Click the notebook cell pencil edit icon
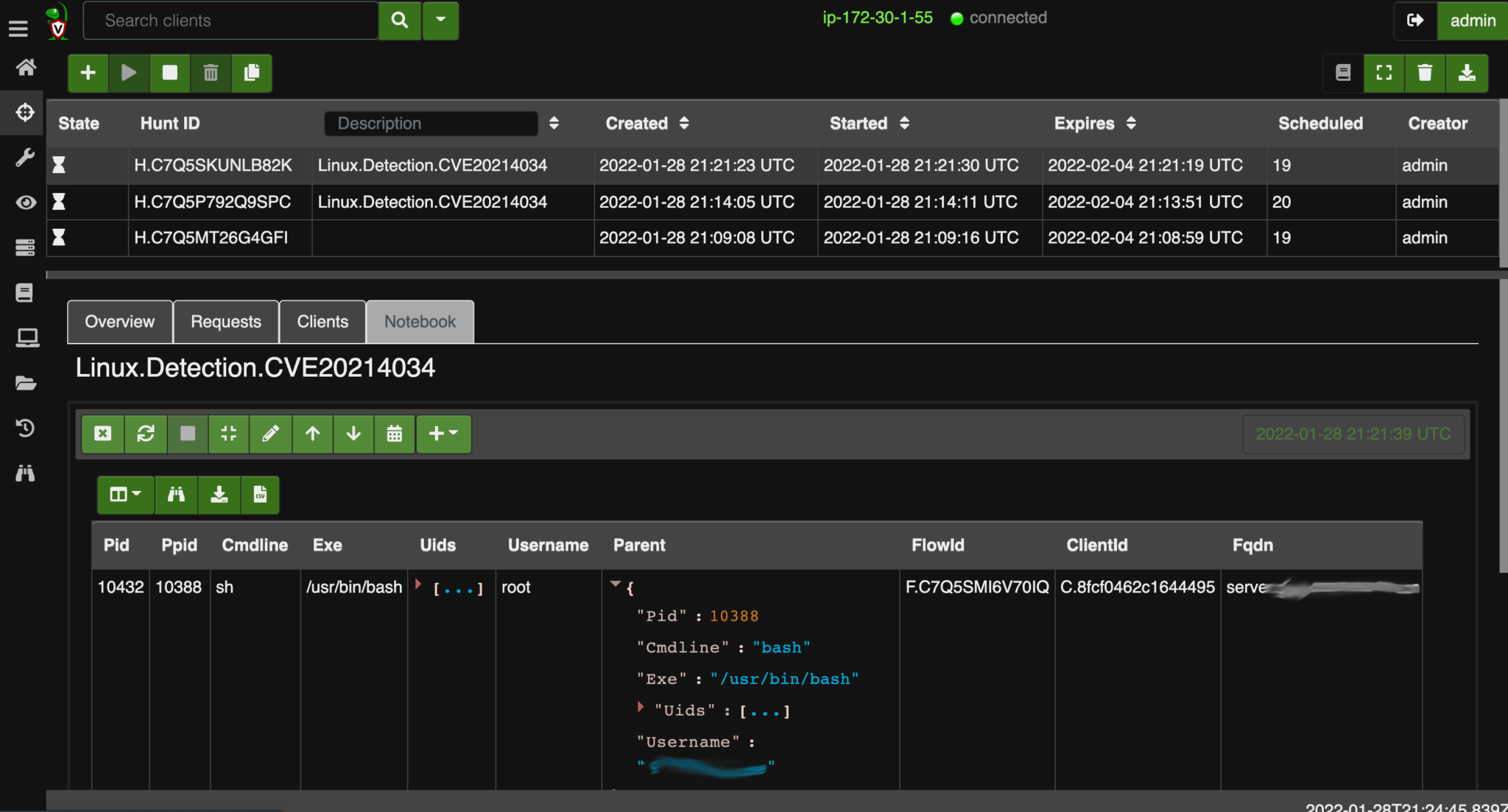The image size is (1508, 812). (270, 434)
